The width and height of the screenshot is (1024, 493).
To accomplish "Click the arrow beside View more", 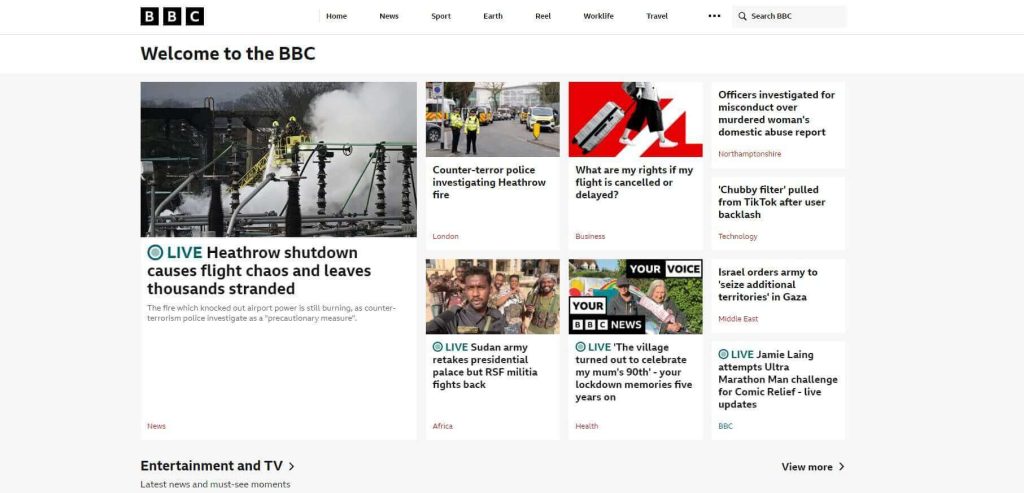I will click(x=841, y=466).
